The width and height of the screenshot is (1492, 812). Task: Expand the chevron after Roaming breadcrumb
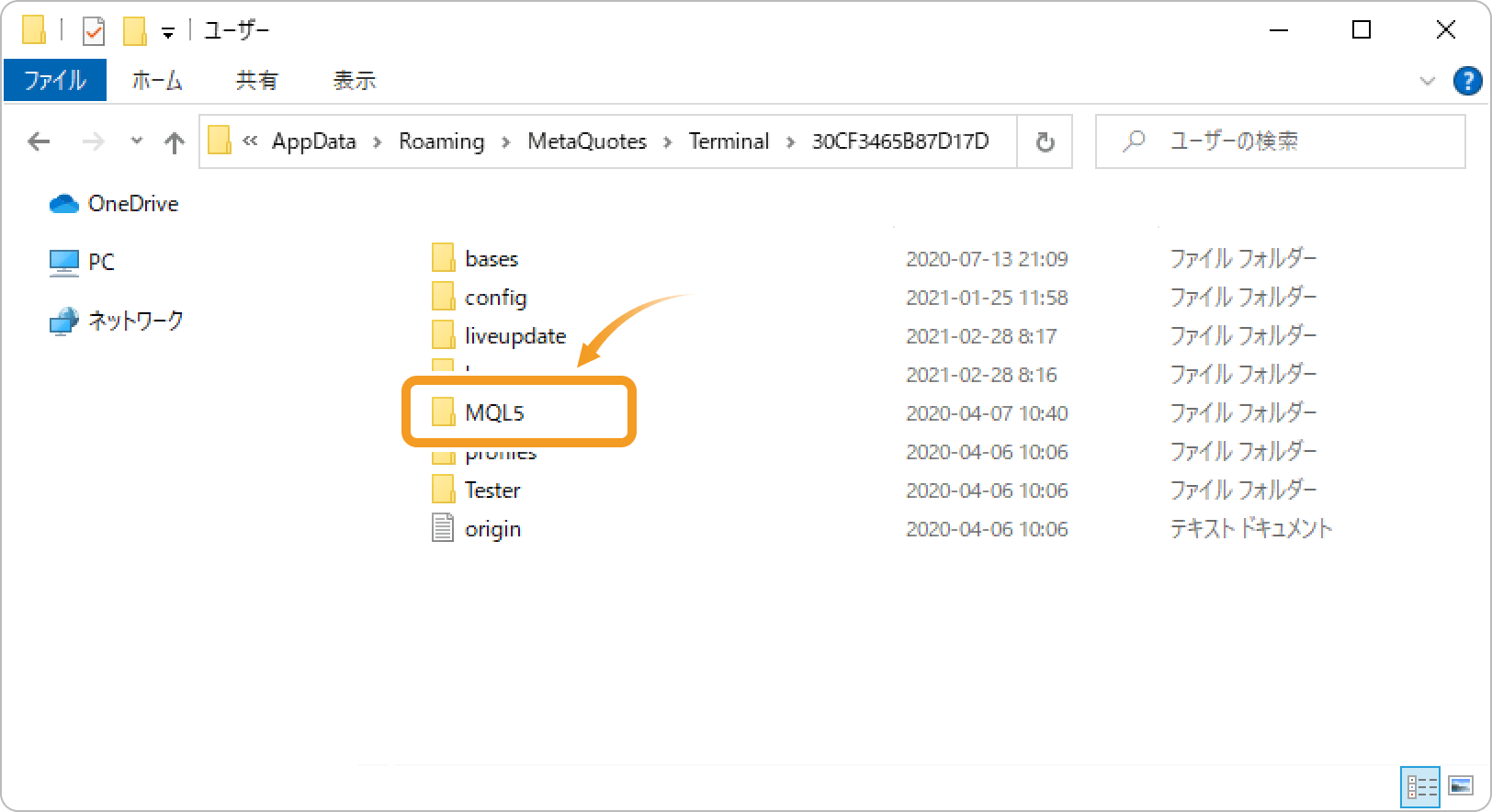tap(506, 142)
